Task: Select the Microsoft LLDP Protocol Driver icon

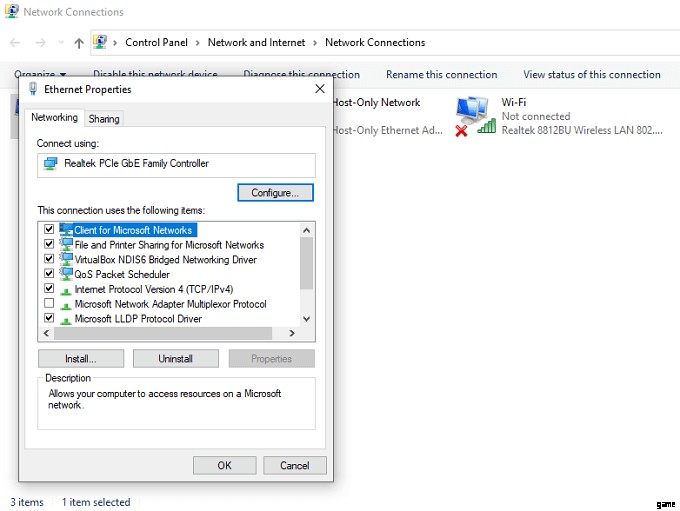Action: (x=66, y=319)
